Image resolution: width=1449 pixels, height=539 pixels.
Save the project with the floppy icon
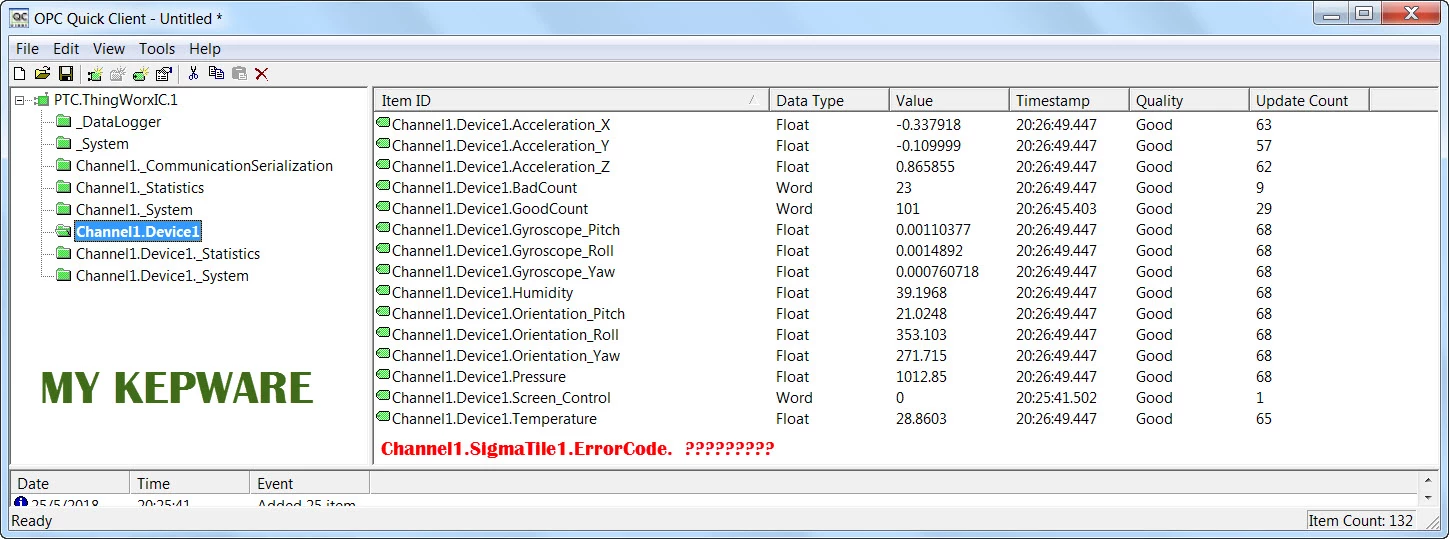(x=66, y=73)
